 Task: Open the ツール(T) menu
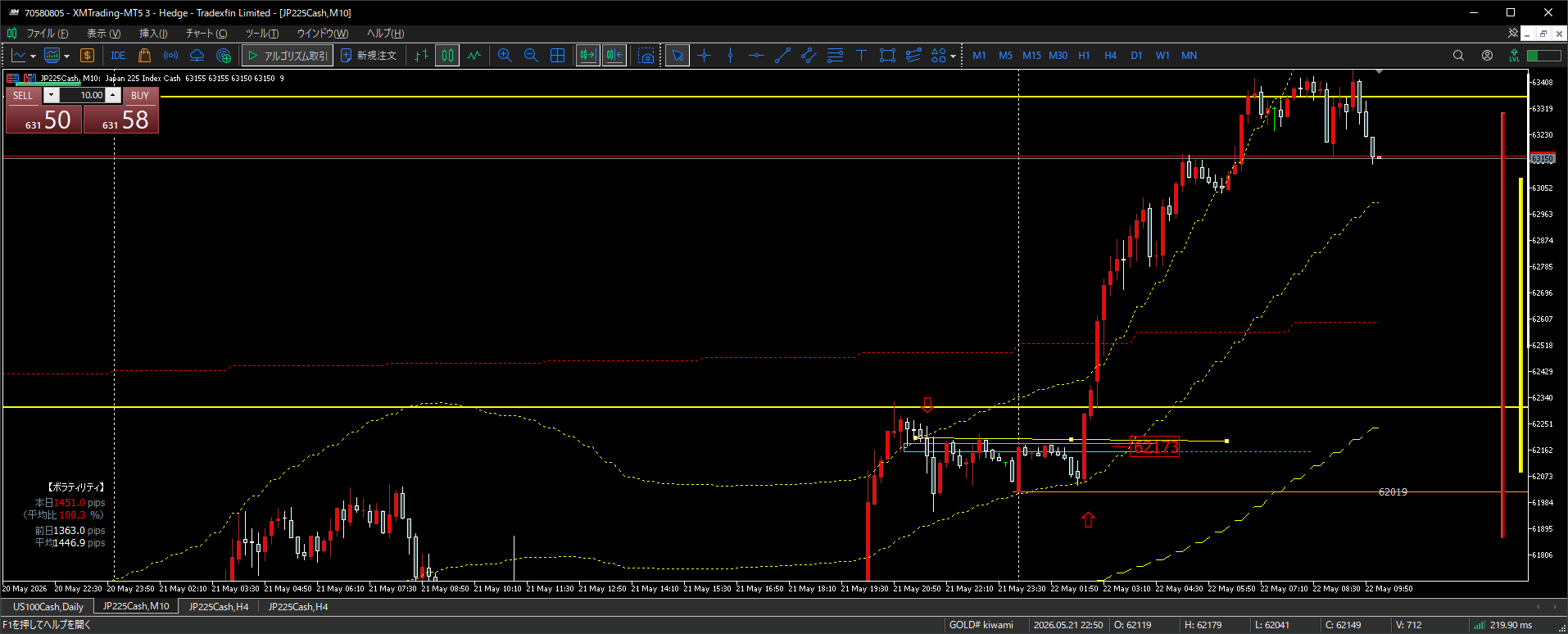pos(261,34)
